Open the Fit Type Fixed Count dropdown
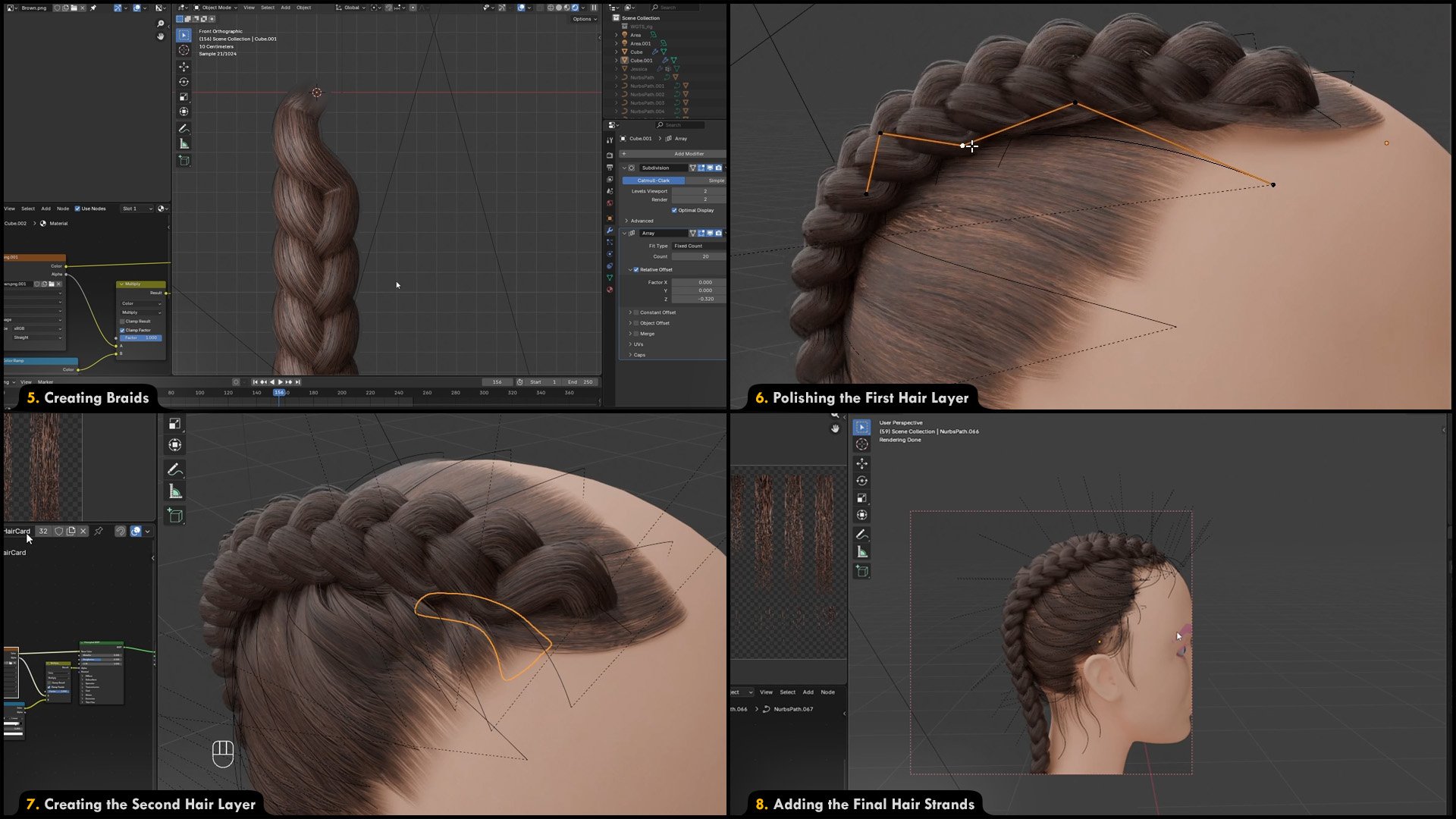 [x=698, y=246]
